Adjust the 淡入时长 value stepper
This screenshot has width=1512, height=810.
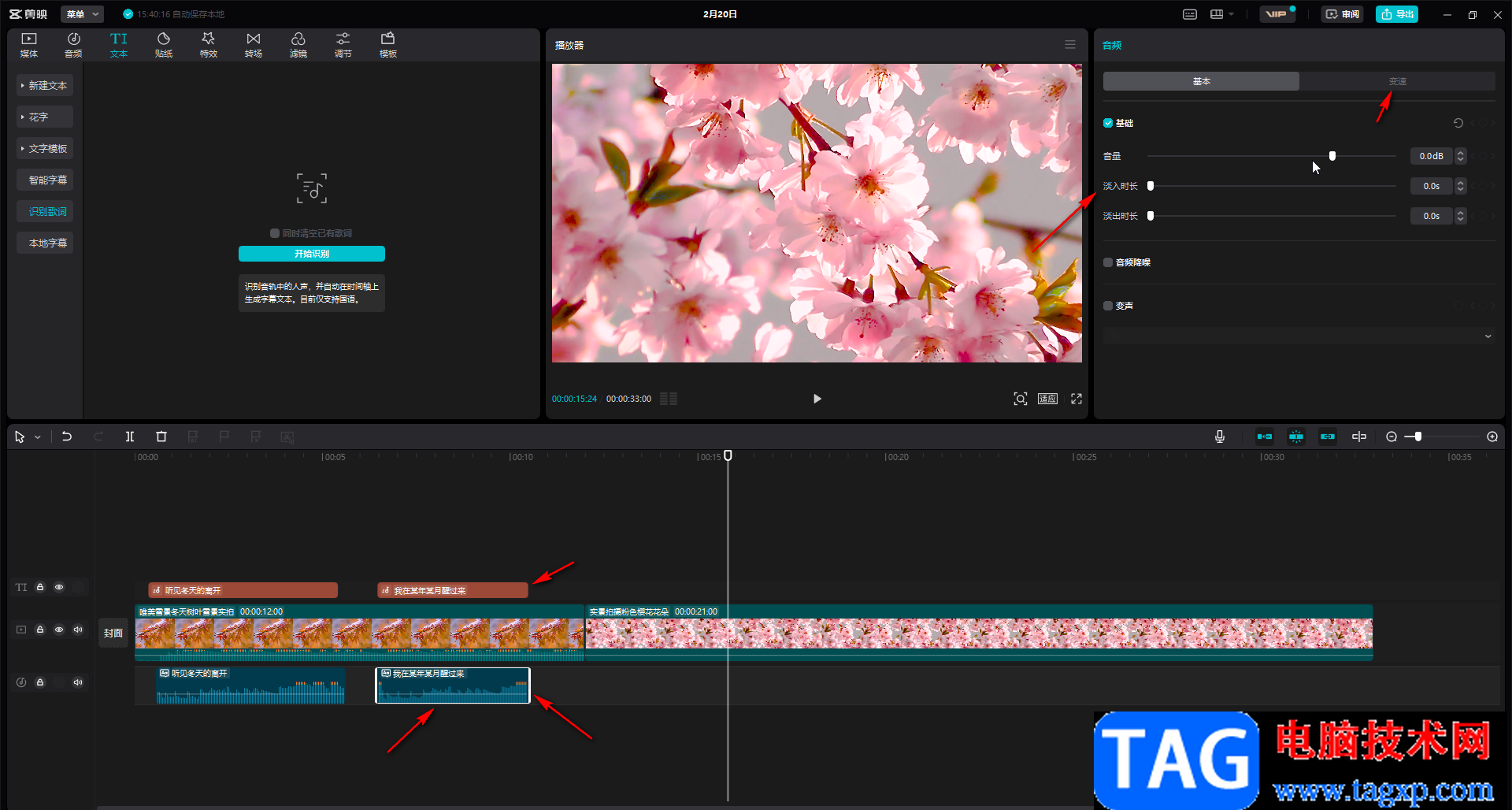click(x=1461, y=186)
